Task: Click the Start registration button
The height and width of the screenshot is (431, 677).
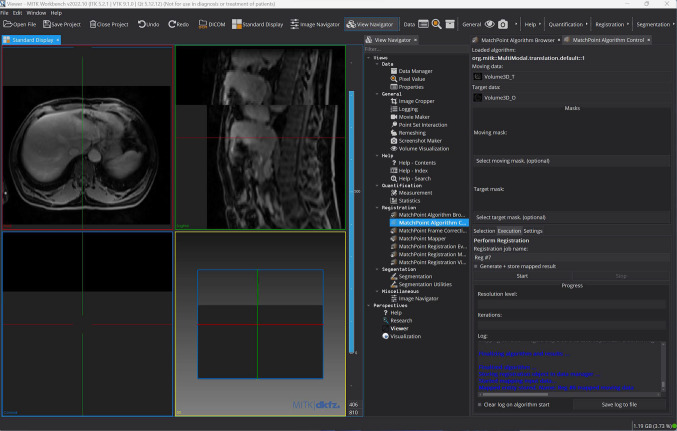Action: tap(521, 275)
